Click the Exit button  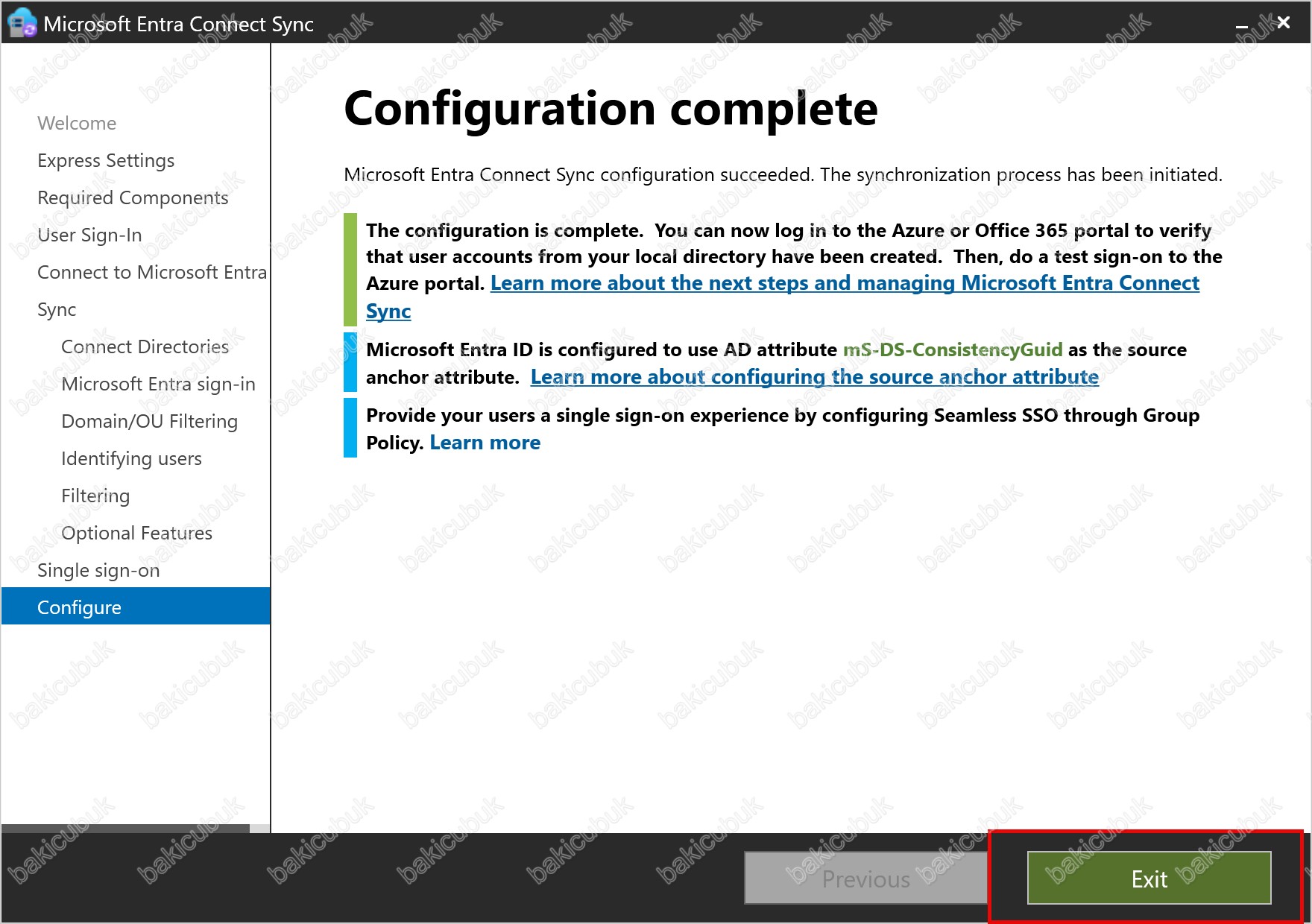pyautogui.click(x=1149, y=879)
